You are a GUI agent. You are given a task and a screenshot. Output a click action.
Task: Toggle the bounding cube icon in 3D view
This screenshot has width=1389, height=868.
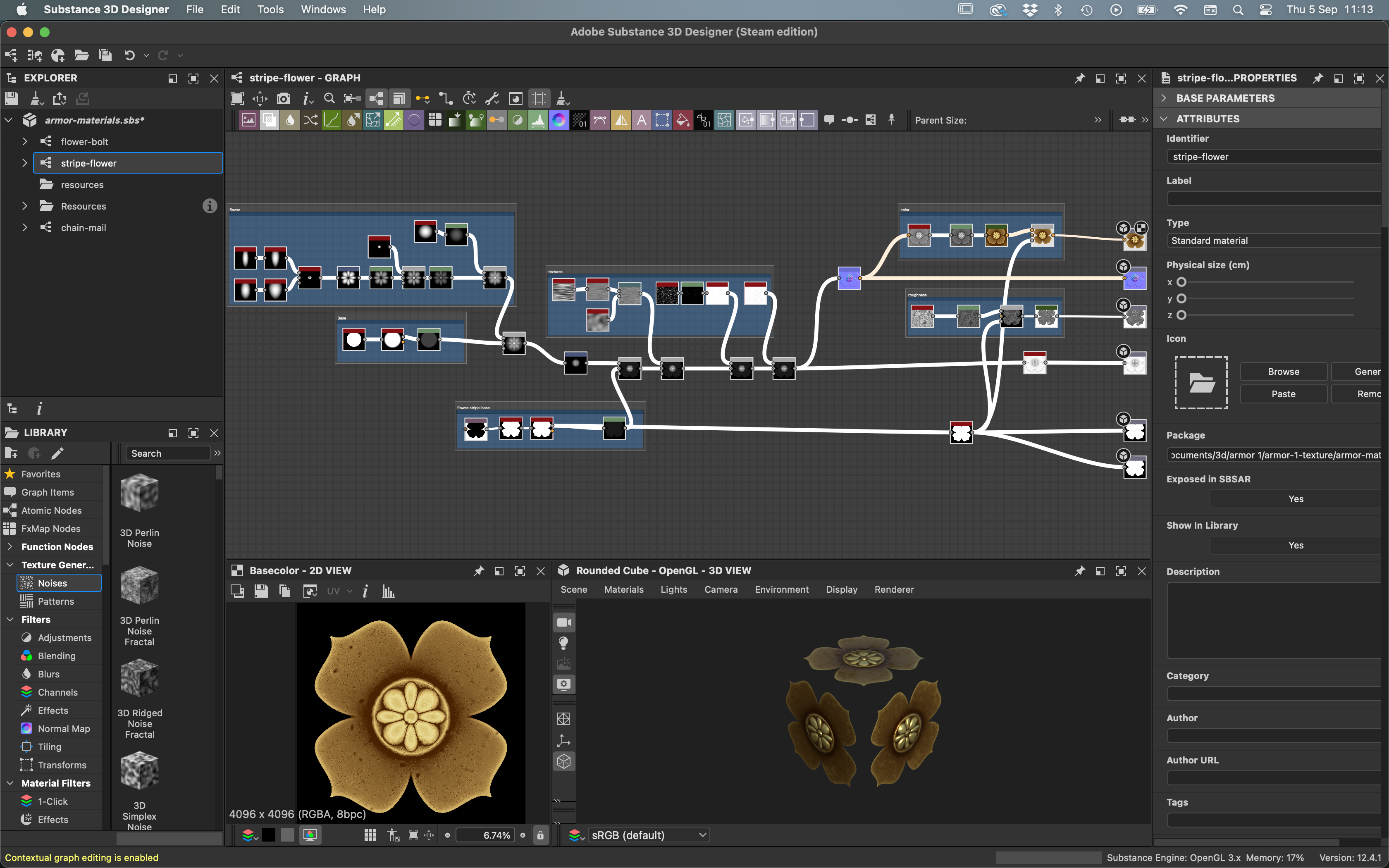coord(563,762)
